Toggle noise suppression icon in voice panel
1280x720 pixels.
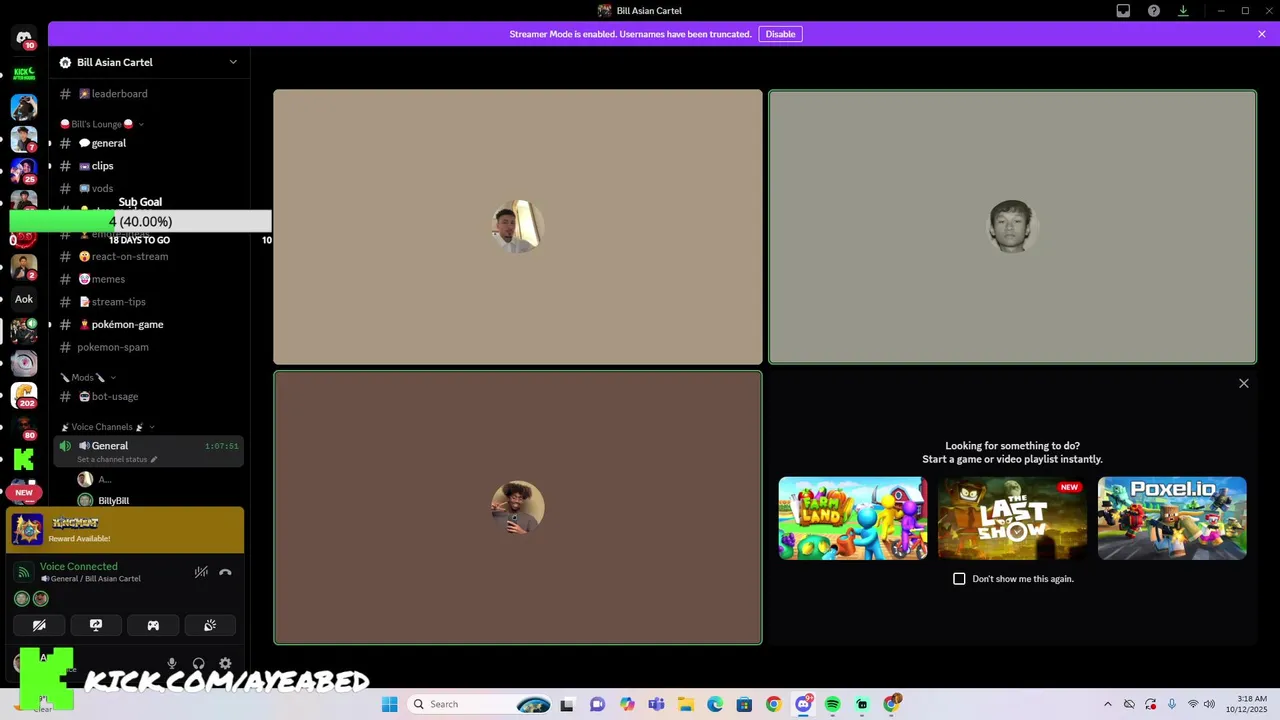[x=201, y=572]
